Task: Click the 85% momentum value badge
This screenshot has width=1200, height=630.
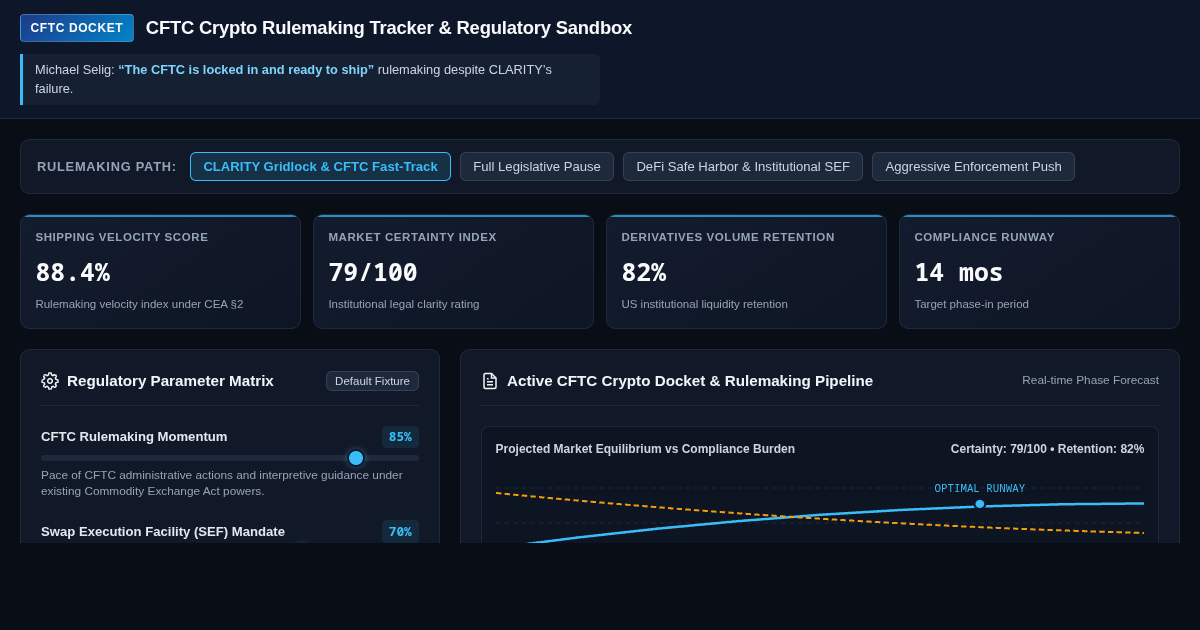Action: 400,437
